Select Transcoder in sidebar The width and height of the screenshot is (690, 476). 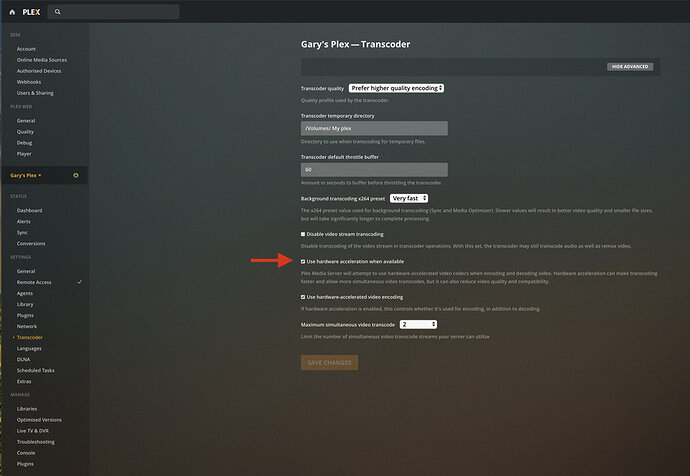coord(29,337)
